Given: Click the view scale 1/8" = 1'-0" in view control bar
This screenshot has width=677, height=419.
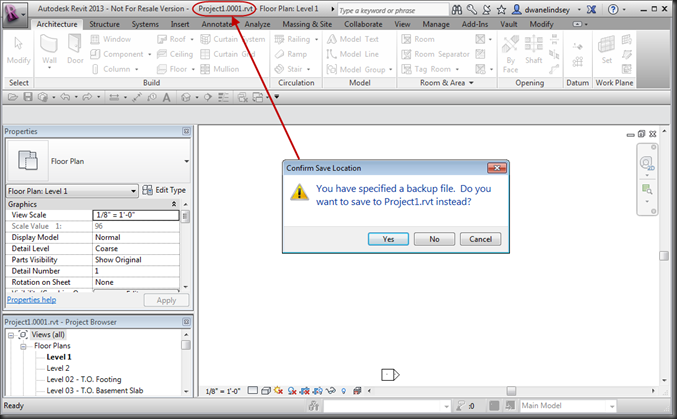Looking at the screenshot, I should [223, 391].
